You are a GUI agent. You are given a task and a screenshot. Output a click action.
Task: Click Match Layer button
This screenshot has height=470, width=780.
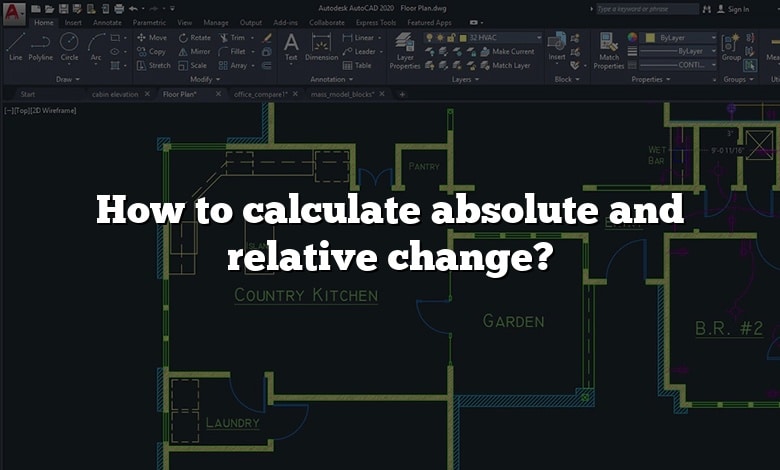point(505,65)
